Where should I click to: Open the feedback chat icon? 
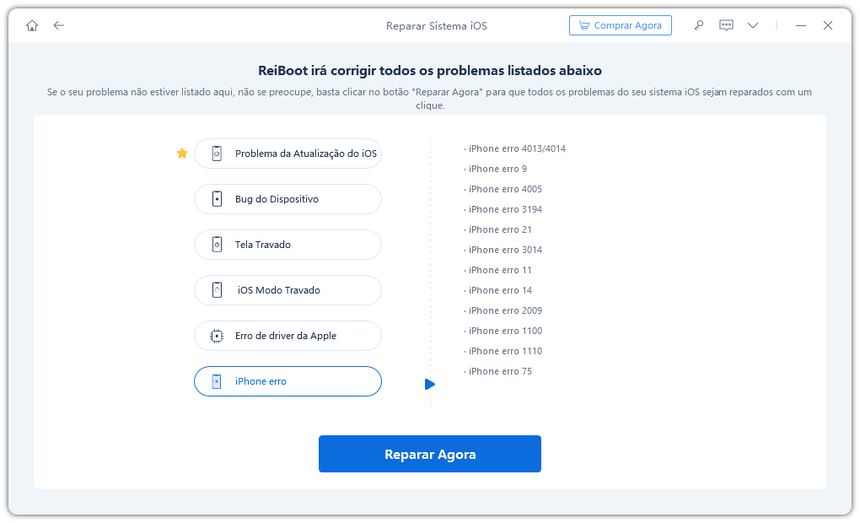point(726,25)
